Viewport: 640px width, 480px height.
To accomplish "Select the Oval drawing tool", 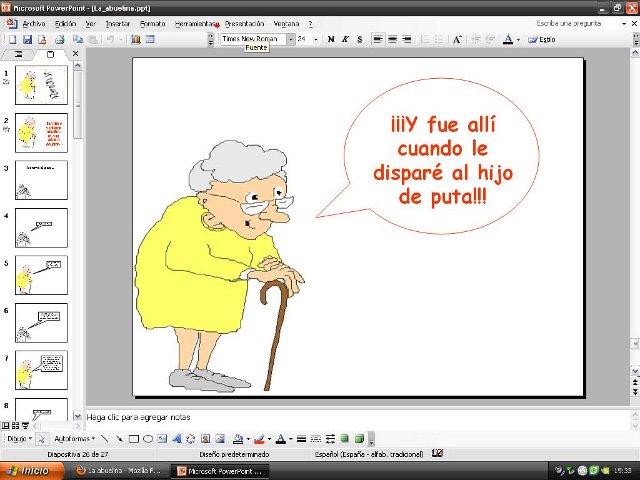I will (x=148, y=438).
